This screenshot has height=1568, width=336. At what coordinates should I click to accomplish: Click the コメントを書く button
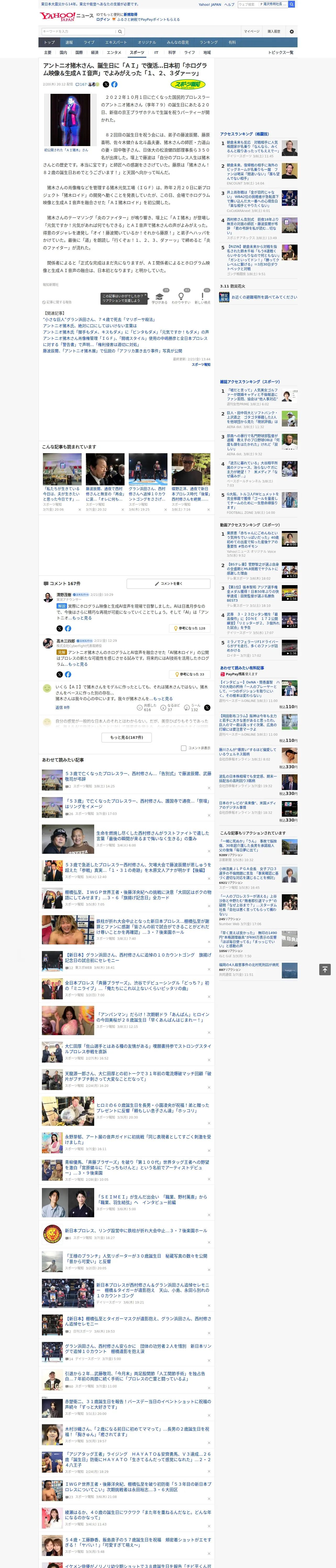(169, 584)
